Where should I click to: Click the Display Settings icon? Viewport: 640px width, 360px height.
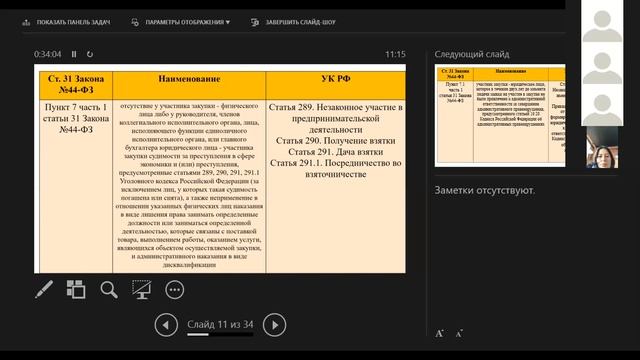pos(135,22)
